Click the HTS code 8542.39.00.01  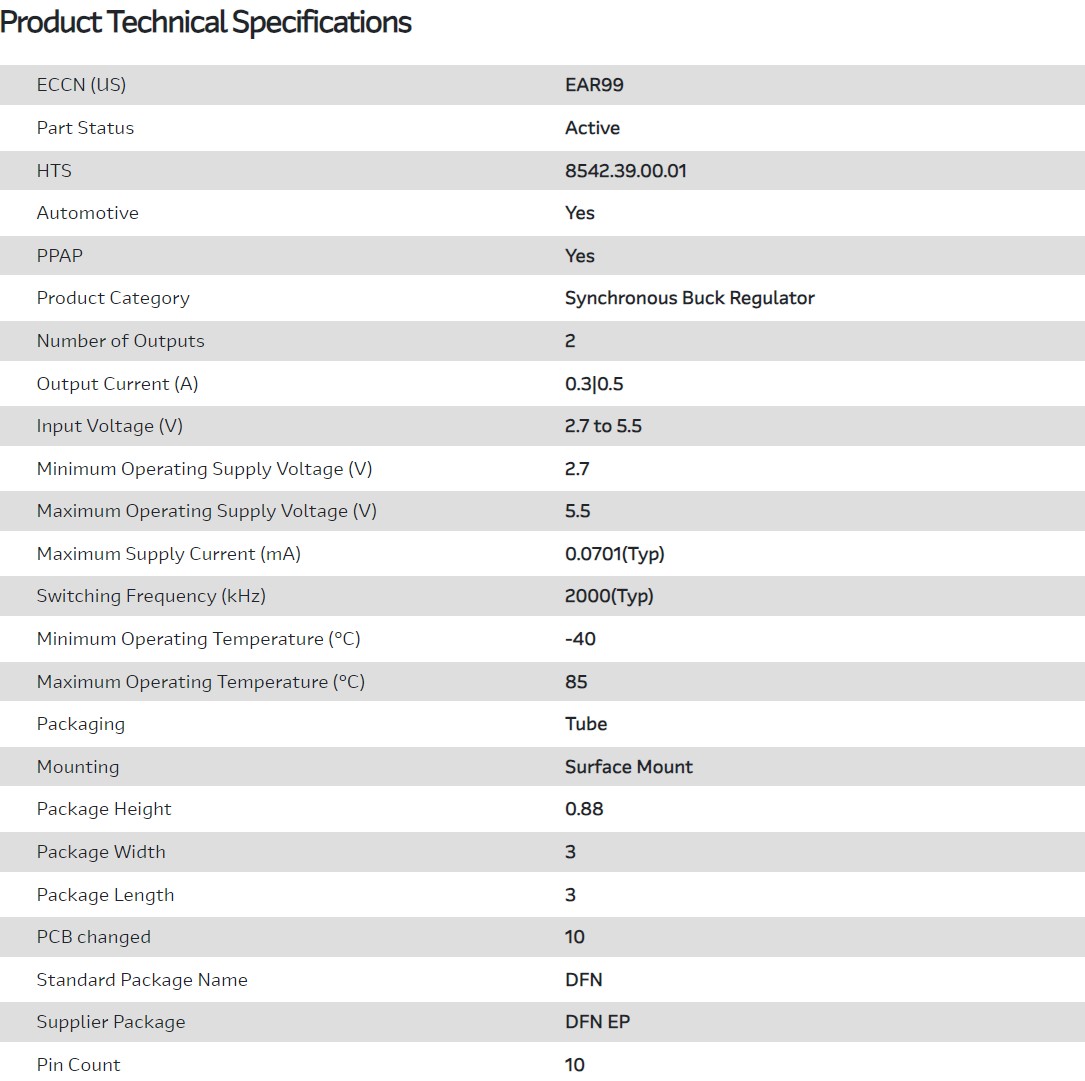626,171
